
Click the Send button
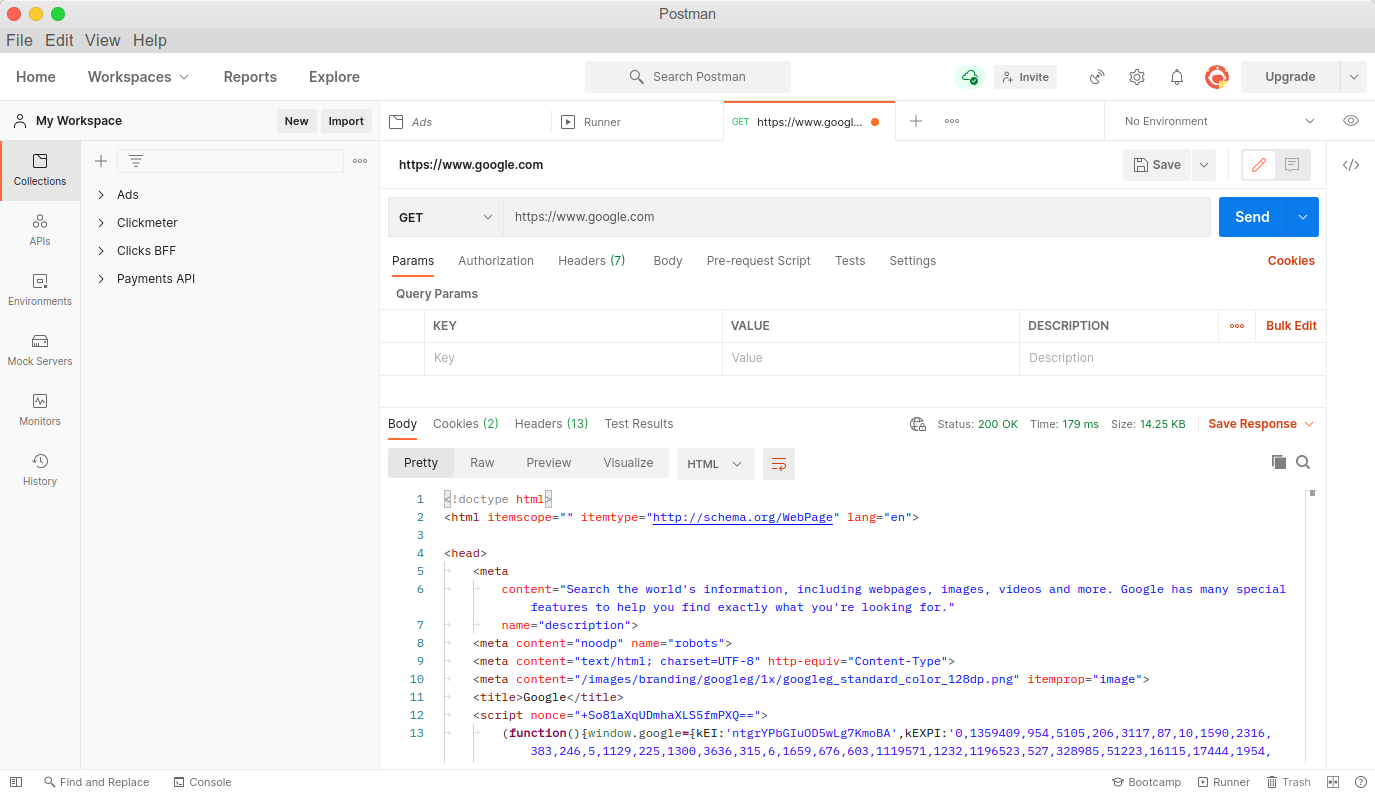click(1252, 217)
